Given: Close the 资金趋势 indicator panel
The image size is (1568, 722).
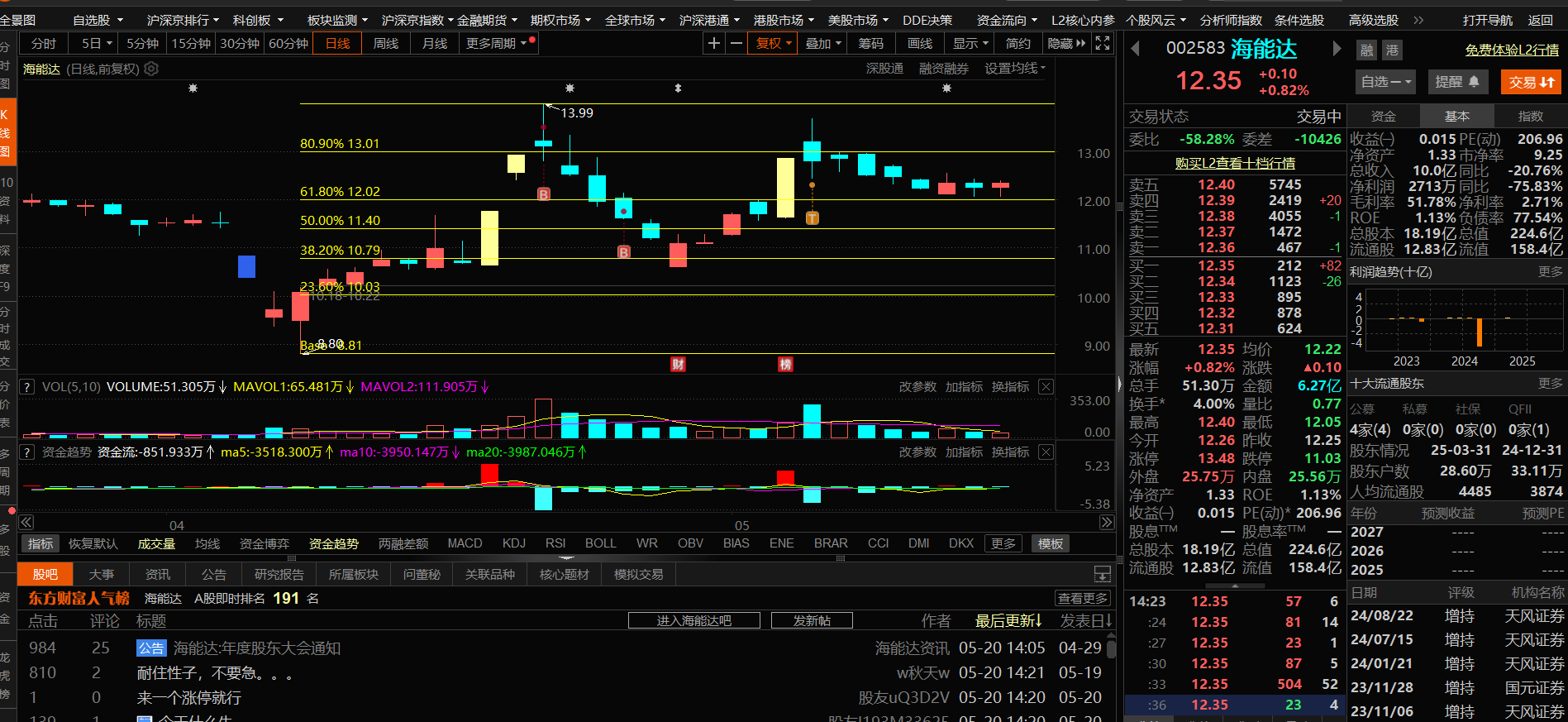Looking at the screenshot, I should pos(1046,452).
